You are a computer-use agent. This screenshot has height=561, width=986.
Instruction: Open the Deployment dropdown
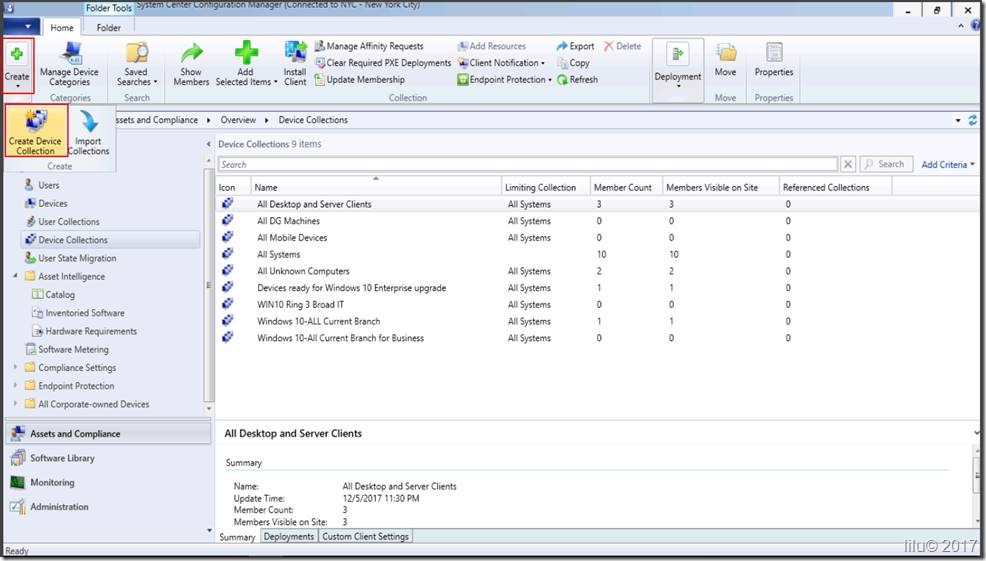(677, 68)
